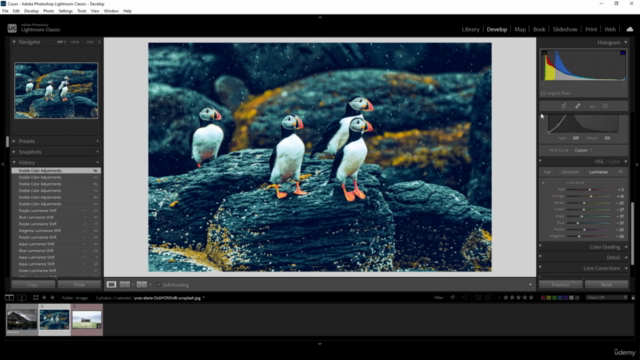Expand the Presets panel
This screenshot has height=360, width=640.
click(x=14, y=141)
